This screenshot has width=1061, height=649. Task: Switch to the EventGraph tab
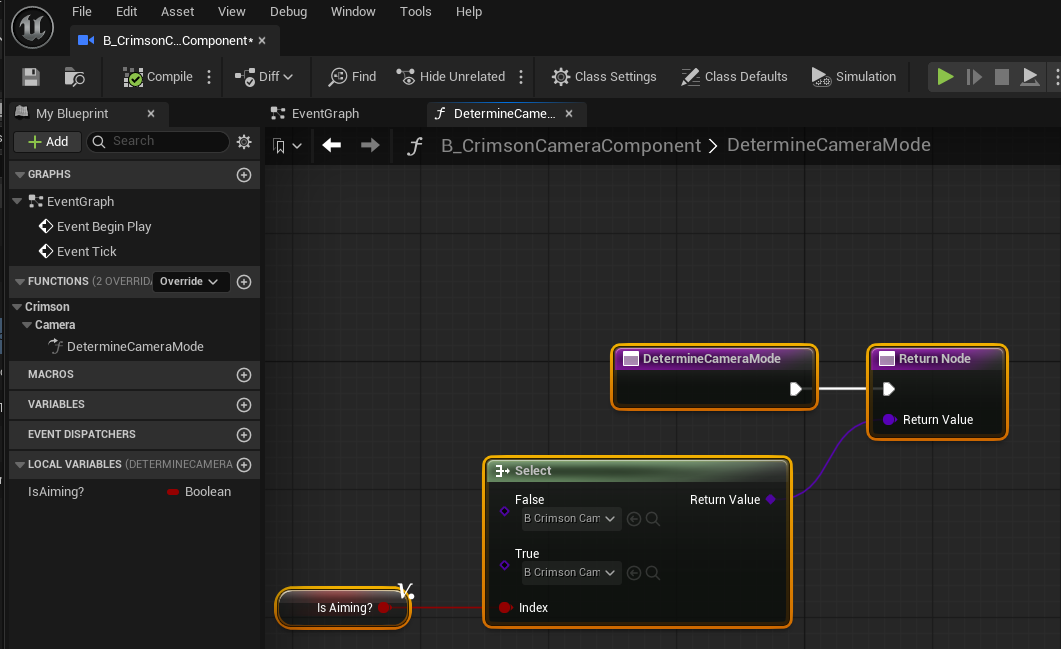click(316, 114)
